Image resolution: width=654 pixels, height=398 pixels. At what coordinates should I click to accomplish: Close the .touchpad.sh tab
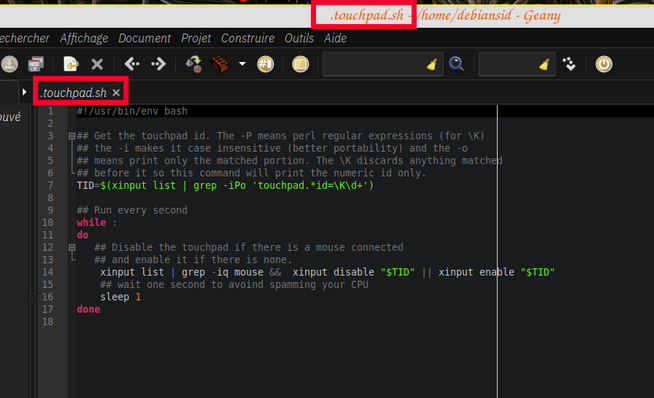pos(116,93)
